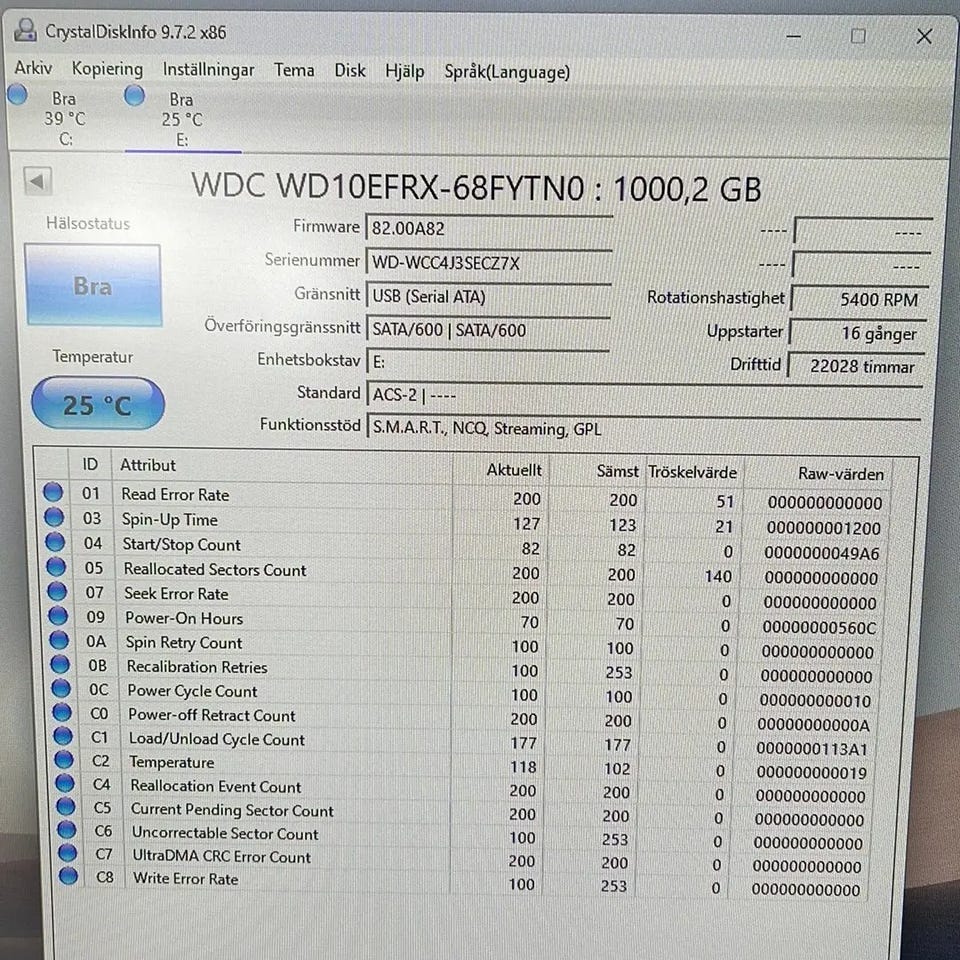960x960 pixels.
Task: Click the status dot for Spin Retry Count
Action: click(x=59, y=640)
